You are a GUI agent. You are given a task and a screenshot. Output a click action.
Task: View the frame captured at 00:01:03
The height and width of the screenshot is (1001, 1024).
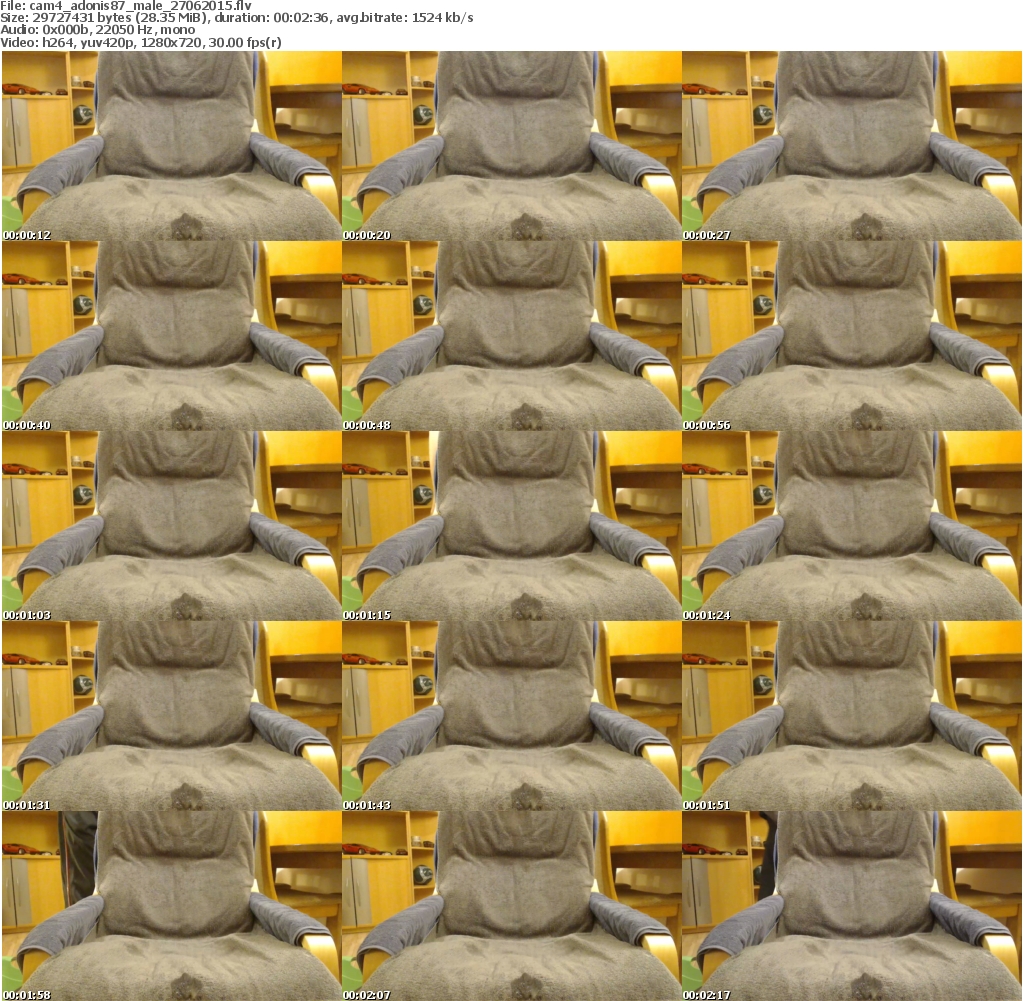click(172, 526)
